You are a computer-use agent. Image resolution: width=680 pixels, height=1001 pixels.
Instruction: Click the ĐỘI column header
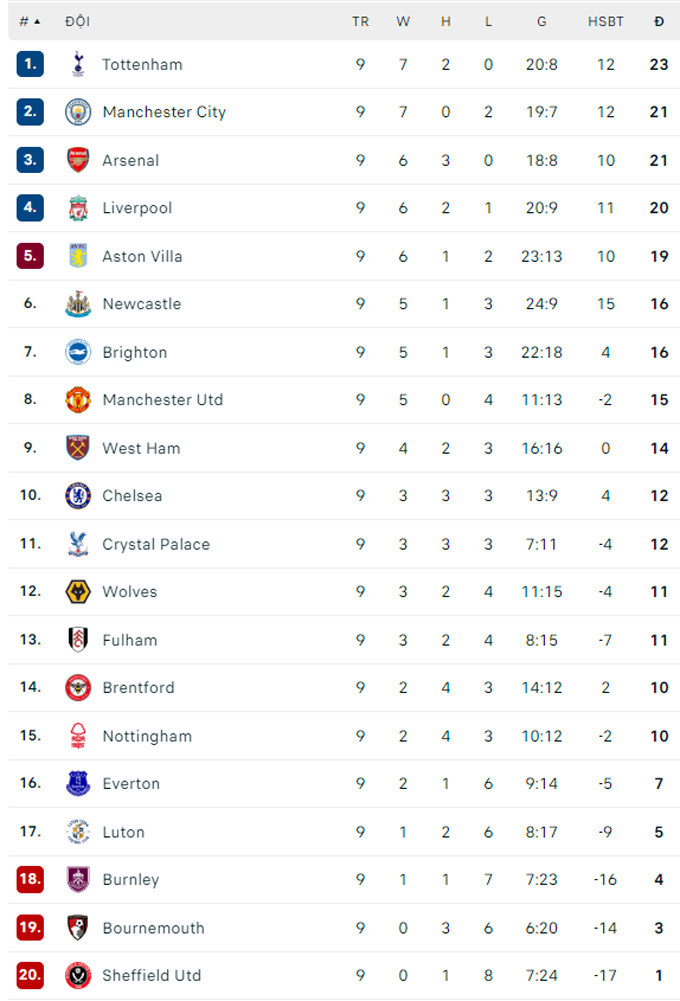pos(77,21)
